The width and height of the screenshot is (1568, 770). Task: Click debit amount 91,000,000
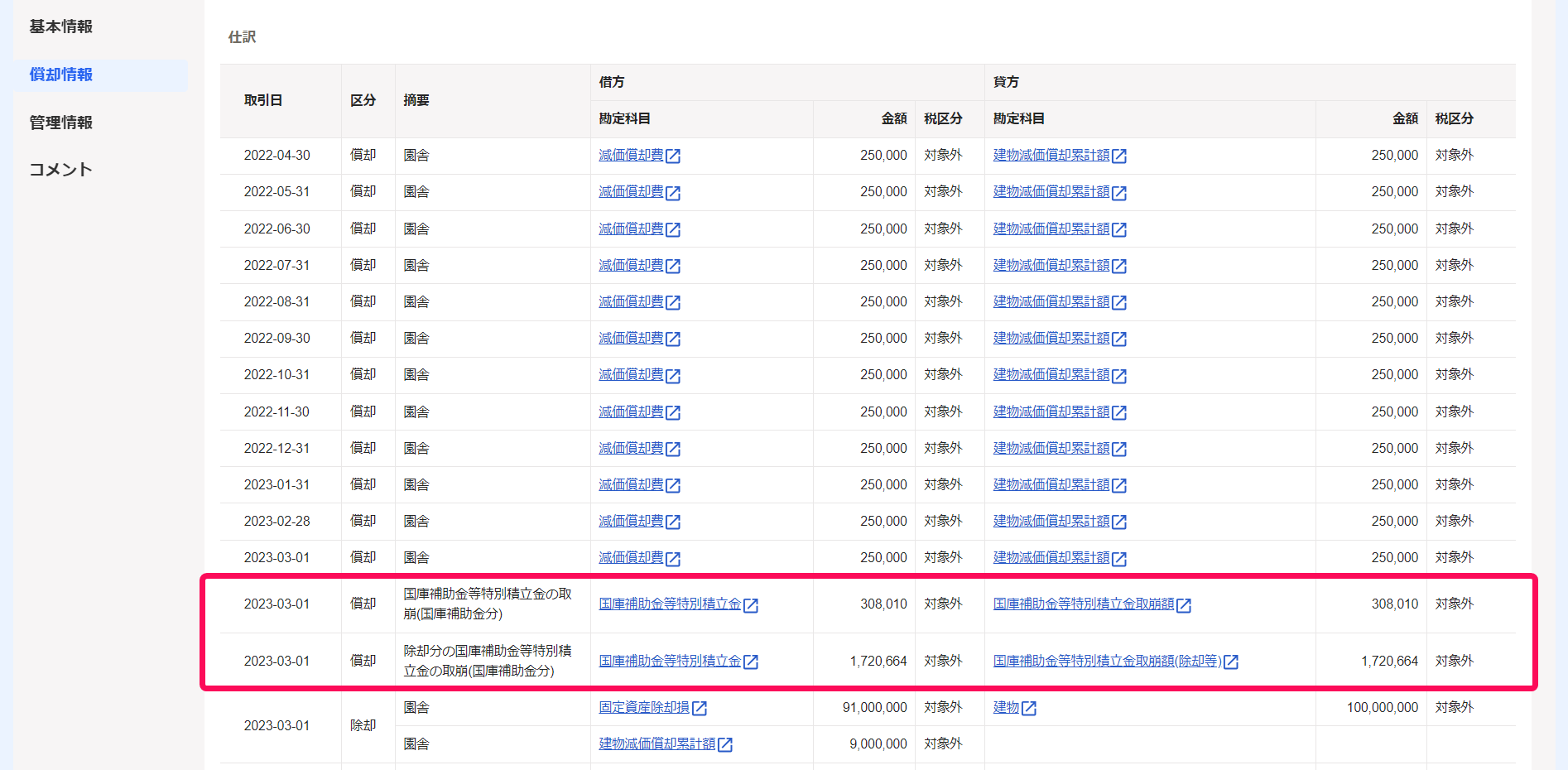pyautogui.click(x=875, y=707)
